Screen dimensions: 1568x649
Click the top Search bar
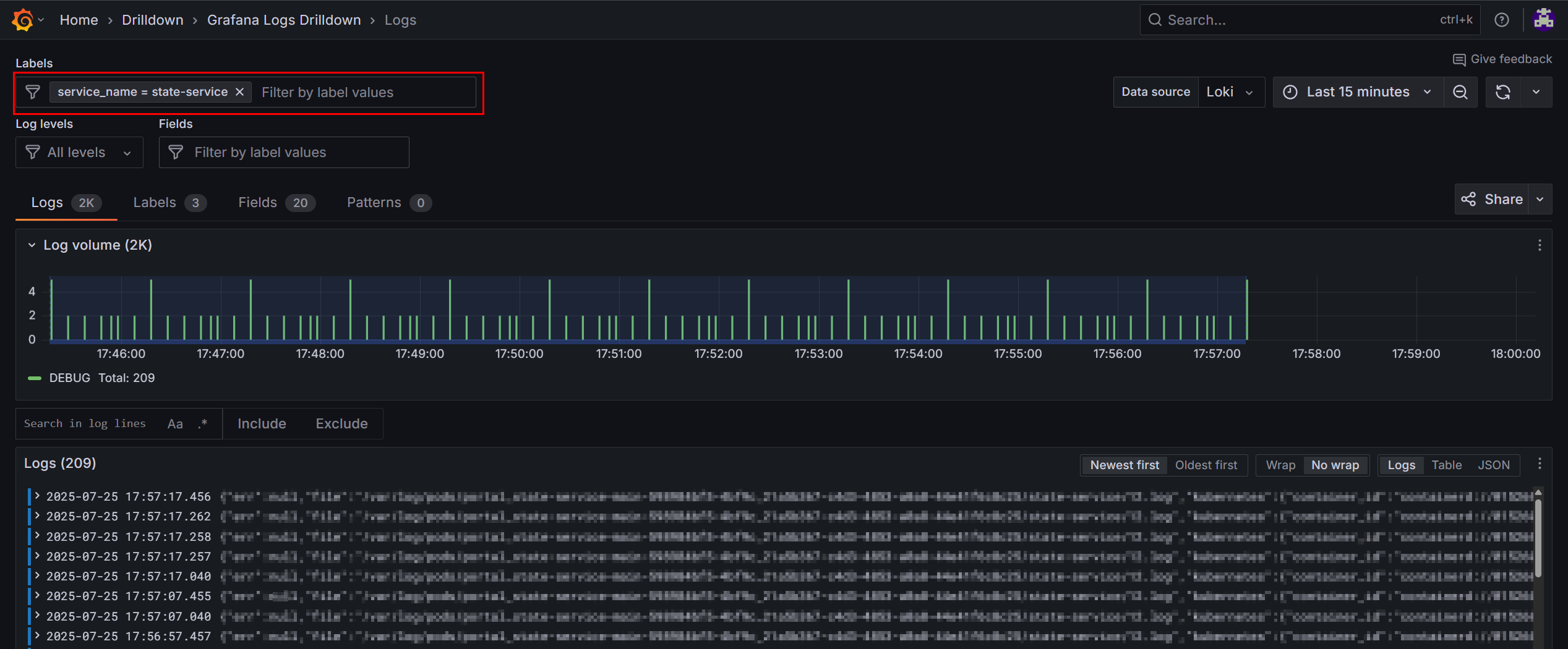click(x=1309, y=20)
